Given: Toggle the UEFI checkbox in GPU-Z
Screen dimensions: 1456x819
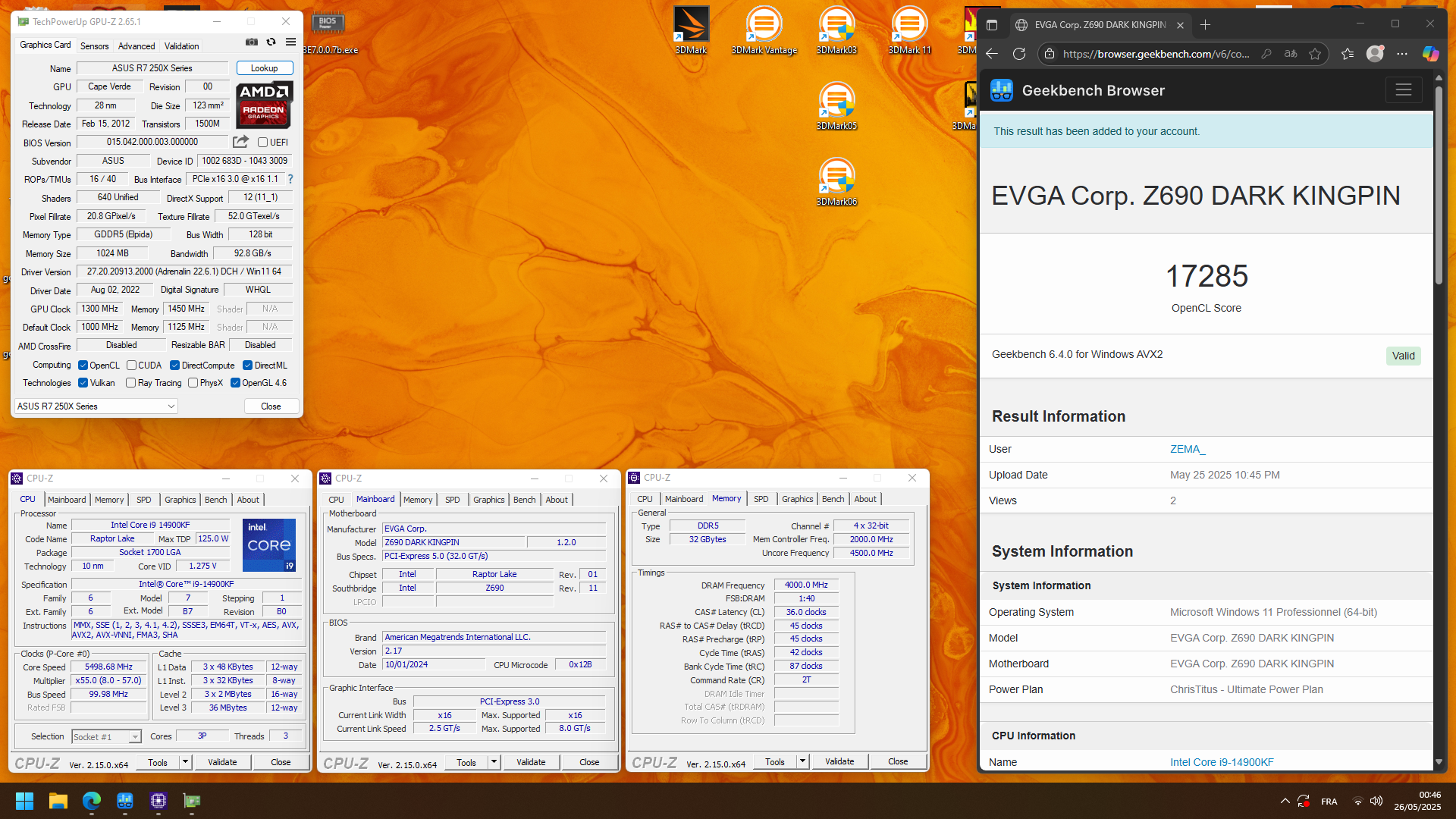Looking at the screenshot, I should [x=262, y=142].
